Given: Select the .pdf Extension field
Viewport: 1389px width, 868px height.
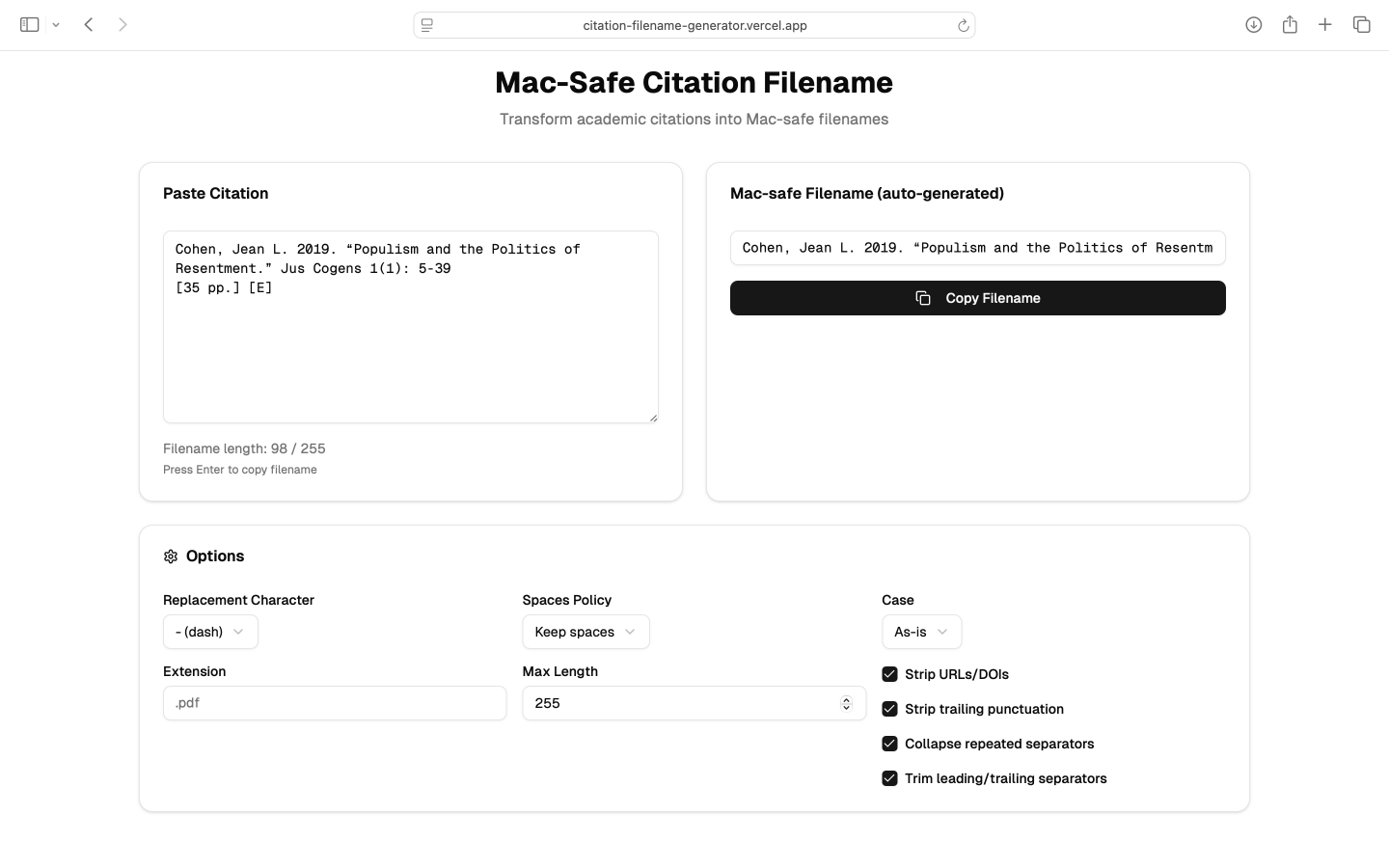Looking at the screenshot, I should tap(335, 703).
